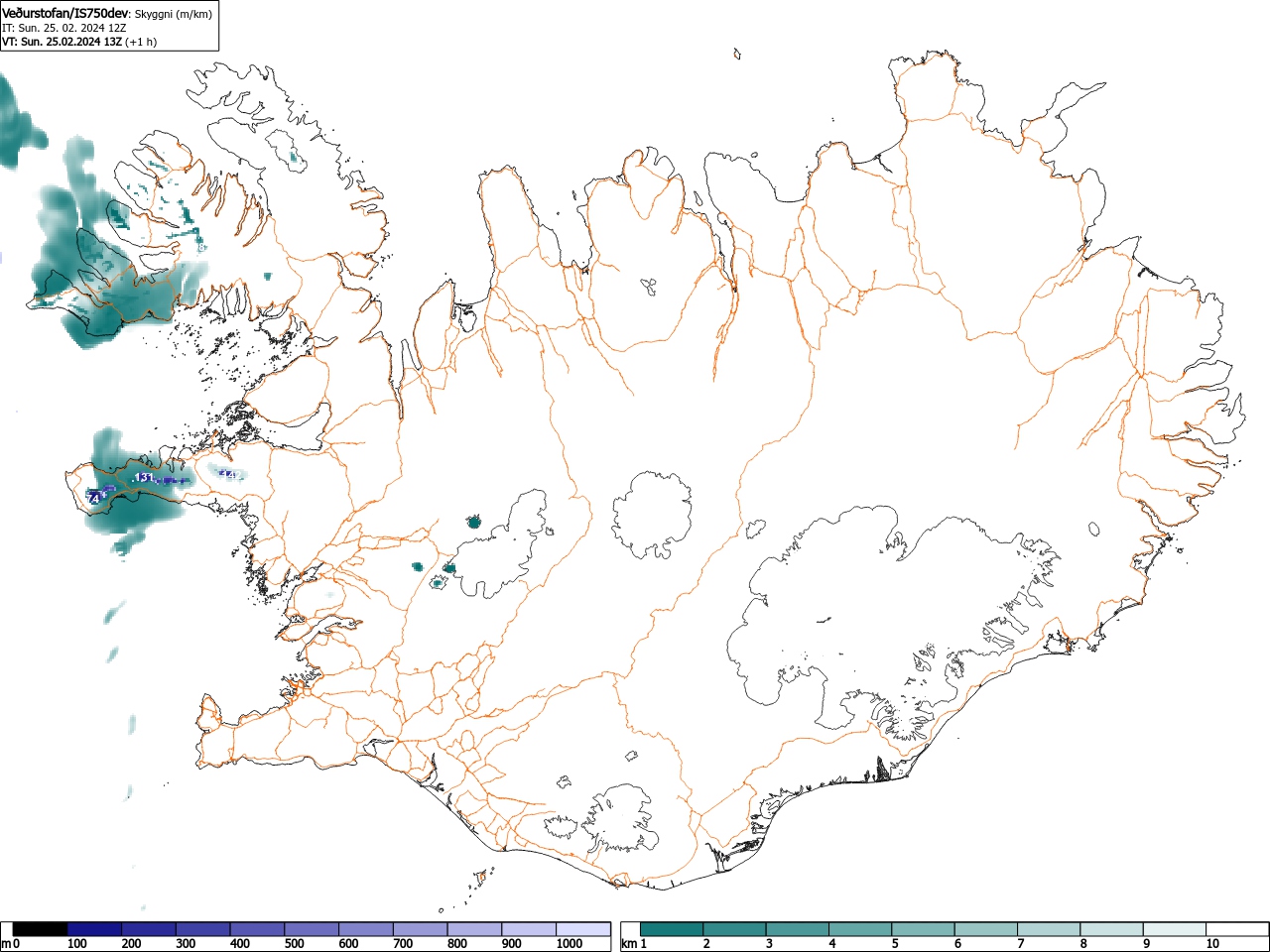
Task: Click the (+1 h) forecast offset text
Action: [x=141, y=42]
